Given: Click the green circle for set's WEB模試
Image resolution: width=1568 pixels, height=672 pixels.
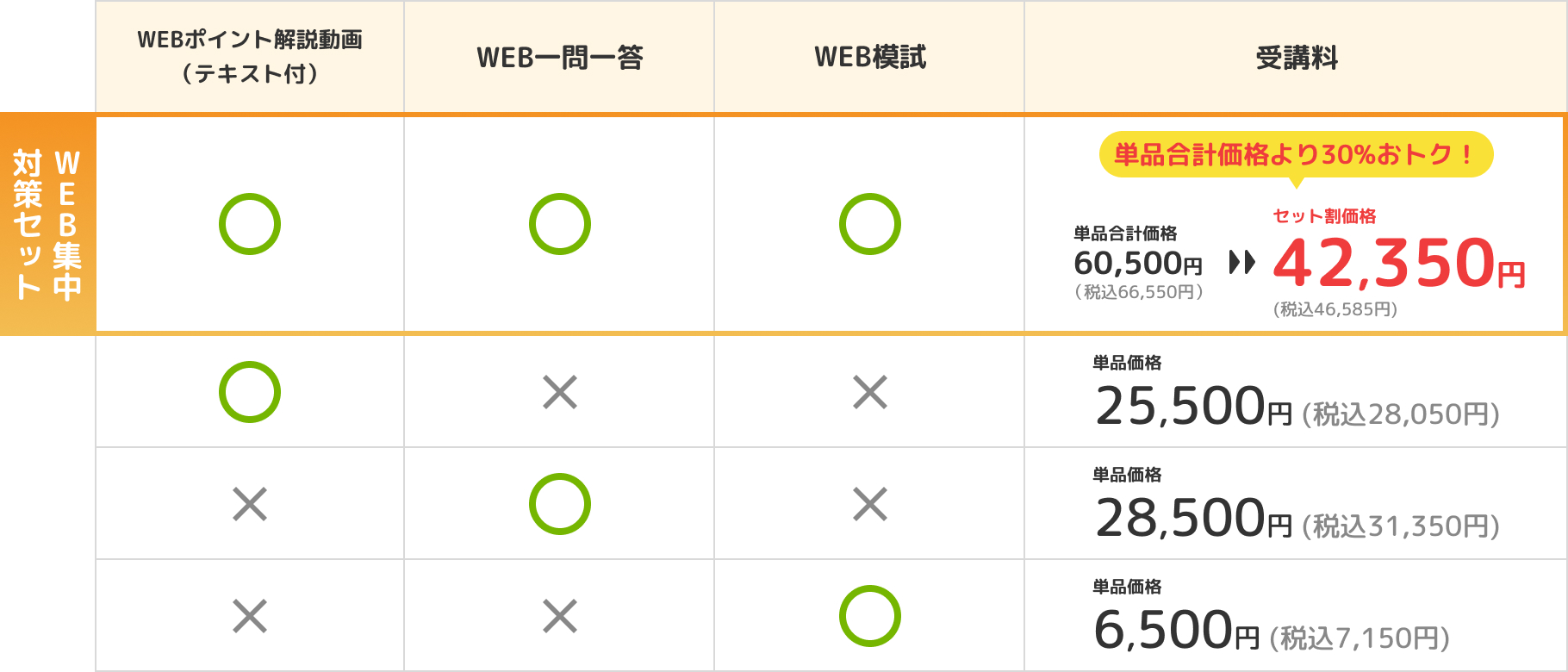Looking at the screenshot, I should 870,224.
